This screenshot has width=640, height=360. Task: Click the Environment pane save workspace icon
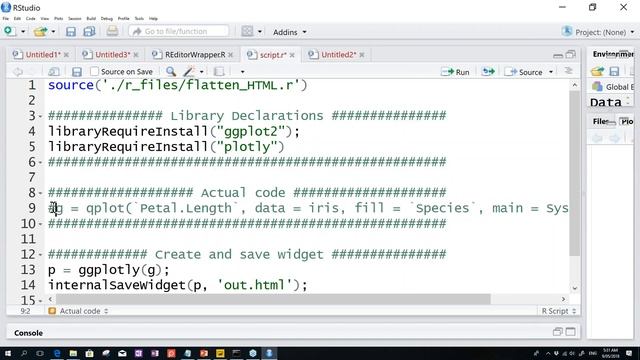(614, 72)
